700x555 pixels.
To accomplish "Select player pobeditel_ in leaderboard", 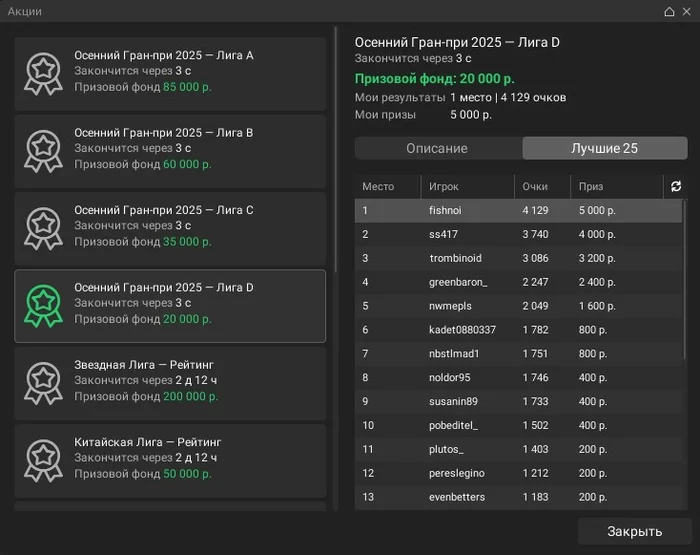I will click(x=518, y=426).
